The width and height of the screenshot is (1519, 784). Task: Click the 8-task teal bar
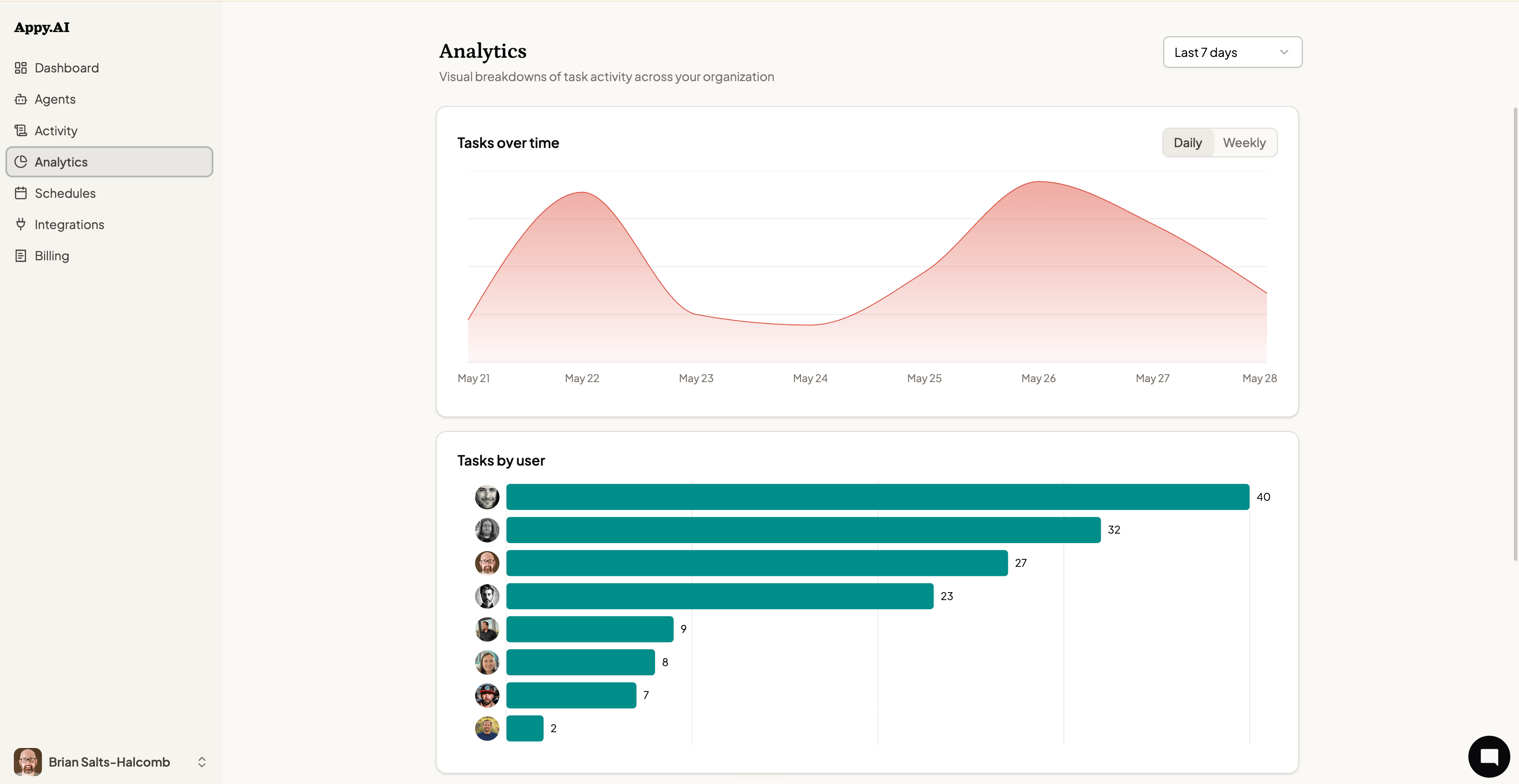[581, 662]
